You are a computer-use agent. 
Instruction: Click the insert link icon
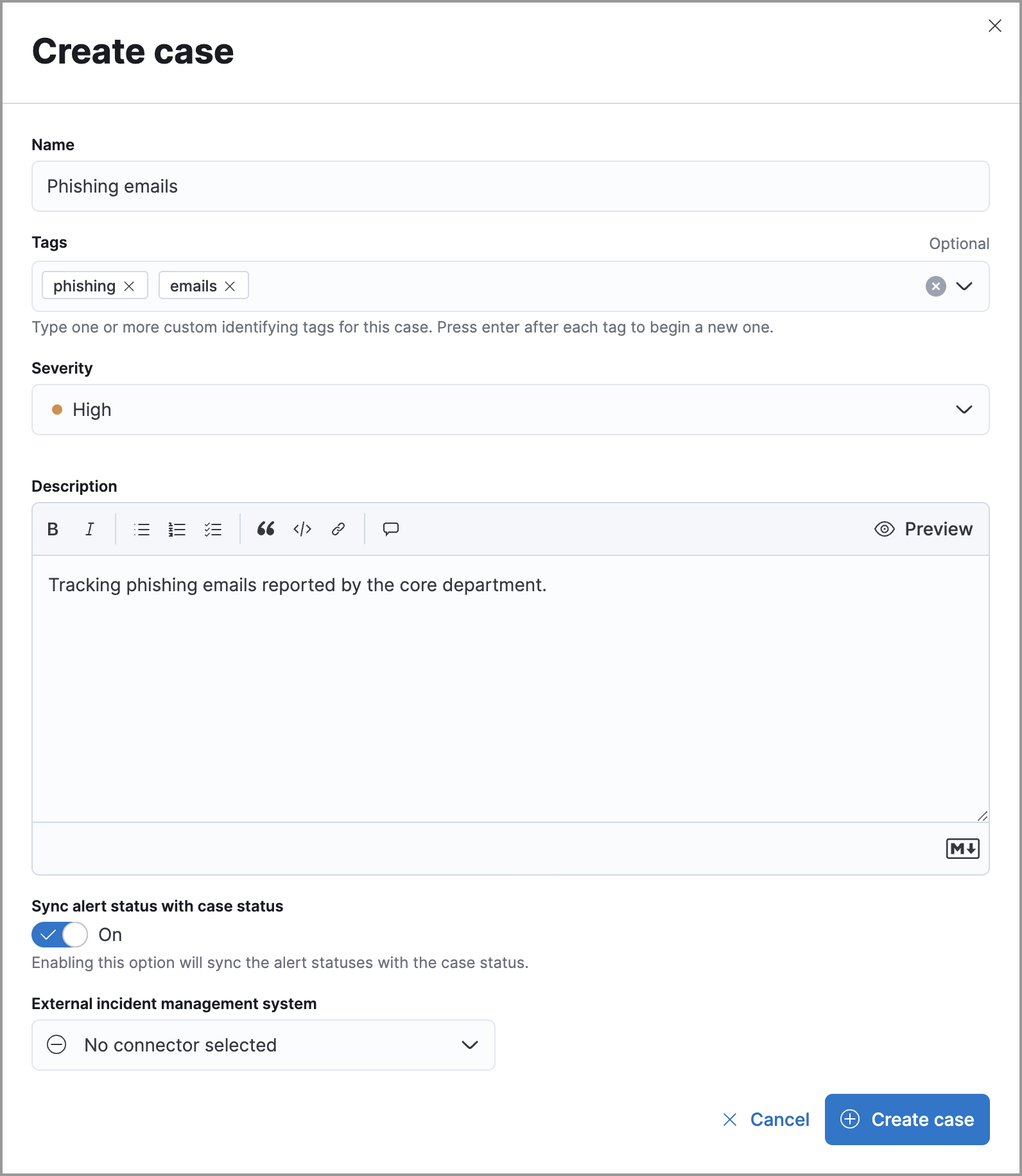(338, 529)
